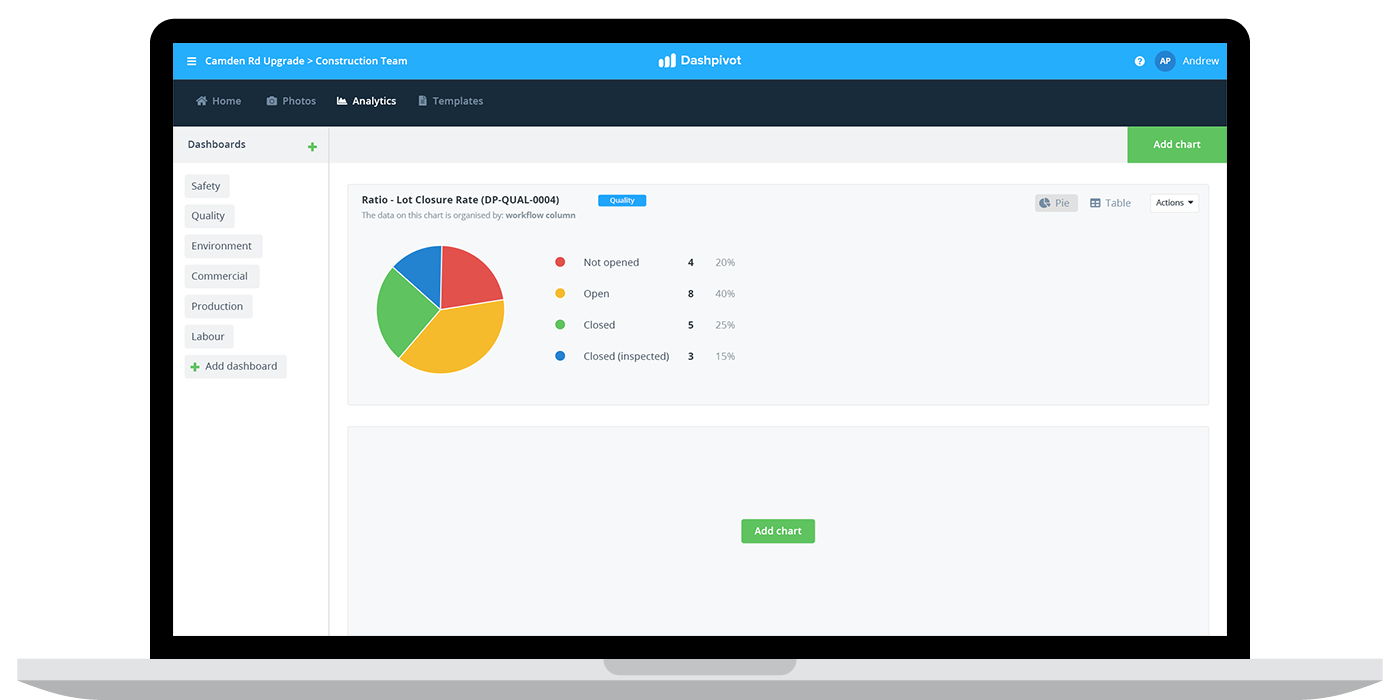Open the Production dashboard
This screenshot has width=1400, height=700.
(218, 306)
